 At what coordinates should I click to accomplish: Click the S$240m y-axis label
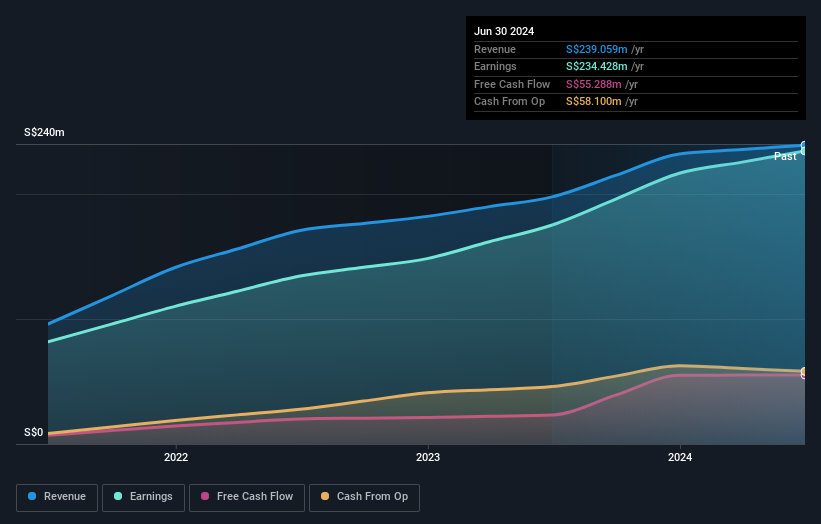click(x=44, y=132)
